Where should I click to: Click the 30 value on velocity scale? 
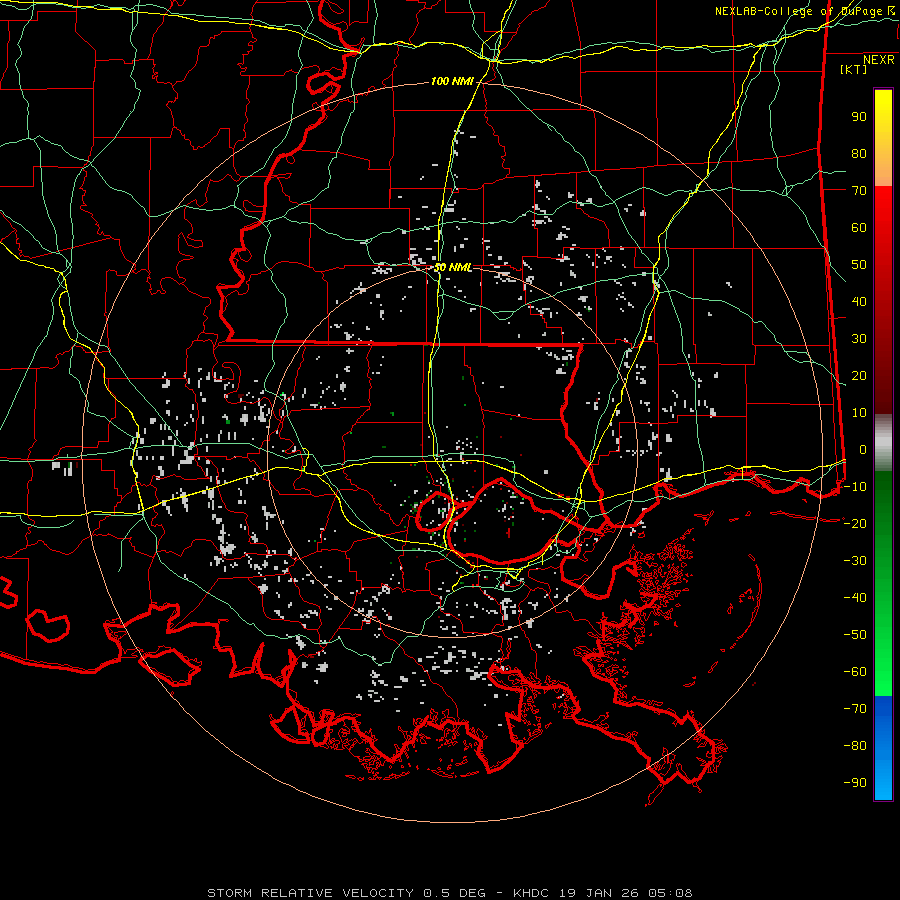pos(859,339)
